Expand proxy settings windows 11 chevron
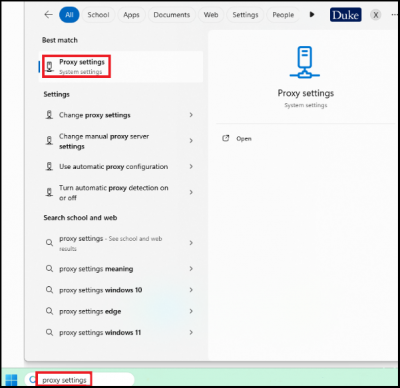This screenshot has height=388, width=400. 191,332
